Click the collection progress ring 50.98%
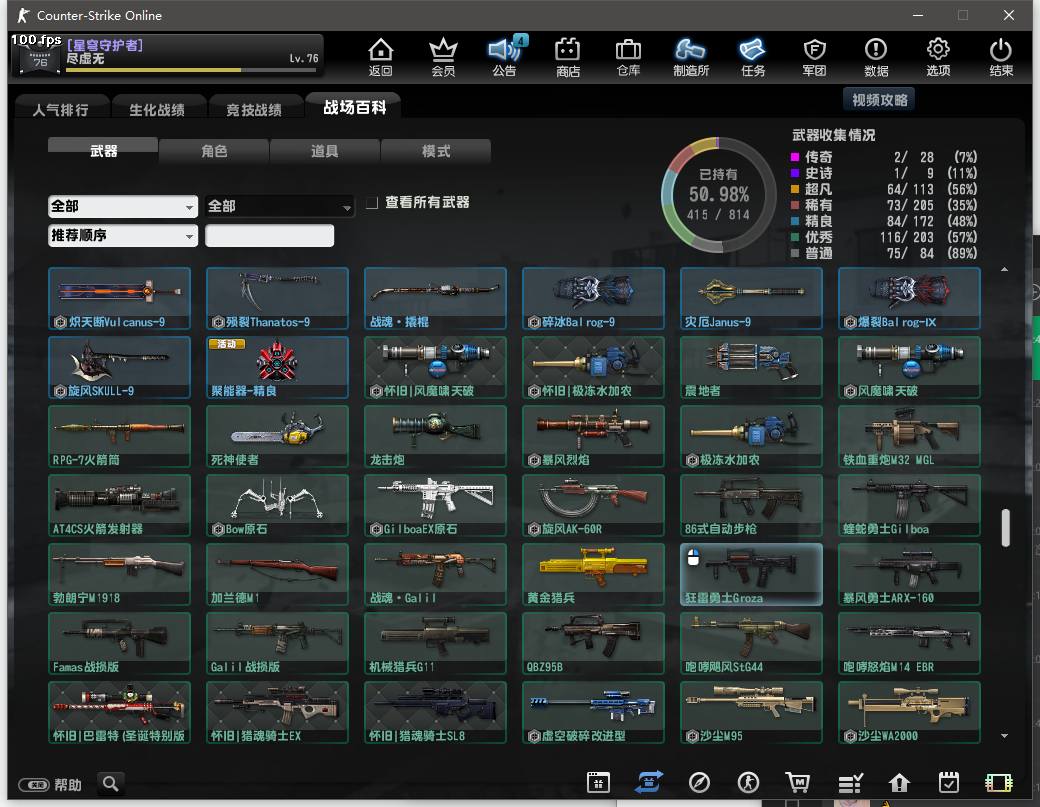This screenshot has height=807, width=1040. coord(718,195)
